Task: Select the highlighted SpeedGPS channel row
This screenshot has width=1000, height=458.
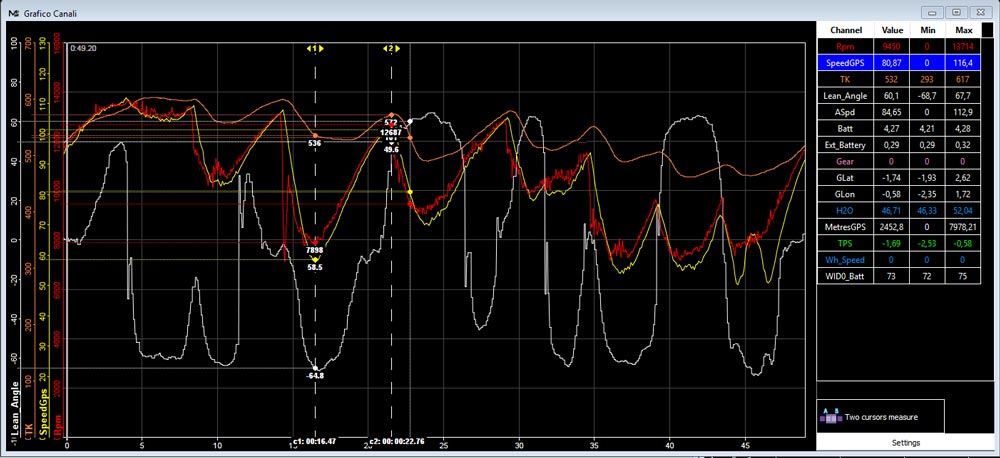Action: pos(899,63)
